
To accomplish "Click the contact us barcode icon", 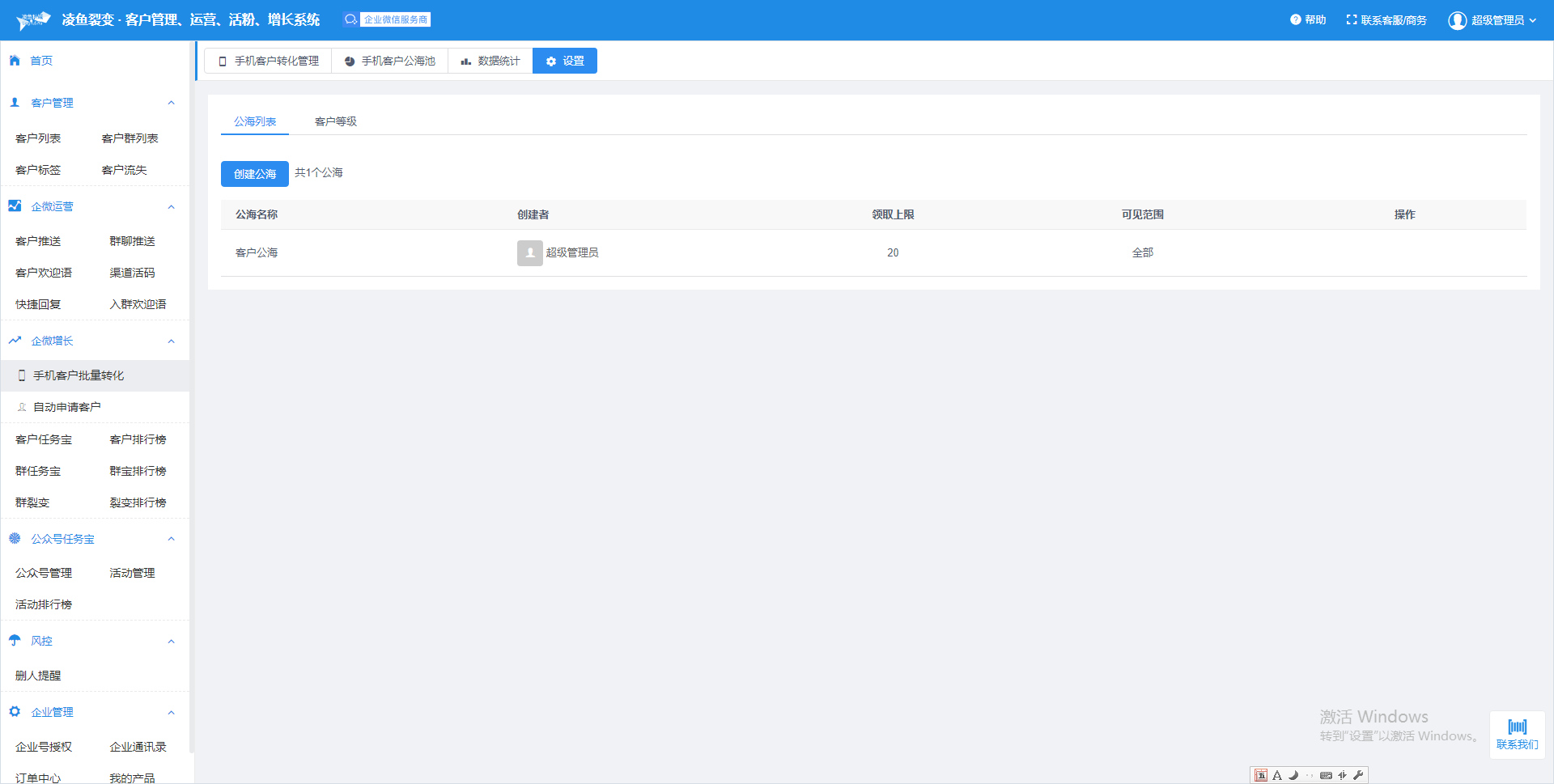I will tap(1517, 727).
